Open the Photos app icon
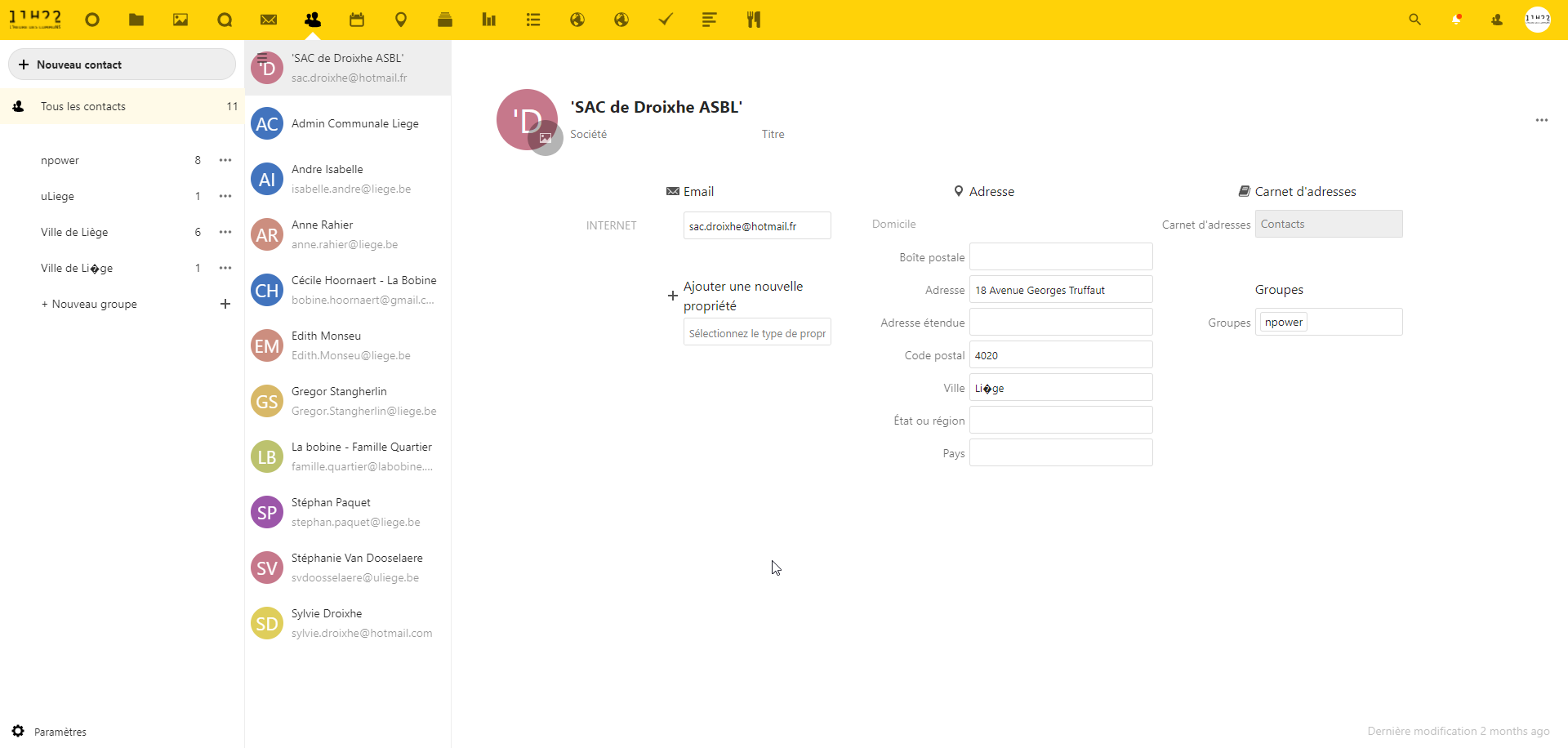Viewport: 1568px width, 748px height. tap(180, 20)
